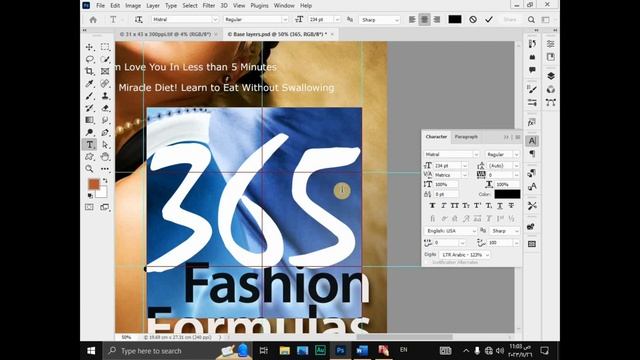Select the Crop tool
This screenshot has height=360, width=640.
[89, 71]
